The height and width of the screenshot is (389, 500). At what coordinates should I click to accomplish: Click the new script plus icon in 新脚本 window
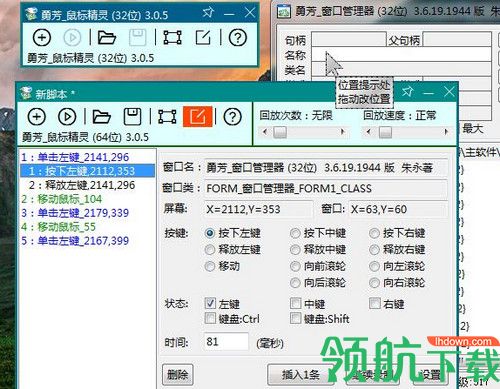(37, 117)
